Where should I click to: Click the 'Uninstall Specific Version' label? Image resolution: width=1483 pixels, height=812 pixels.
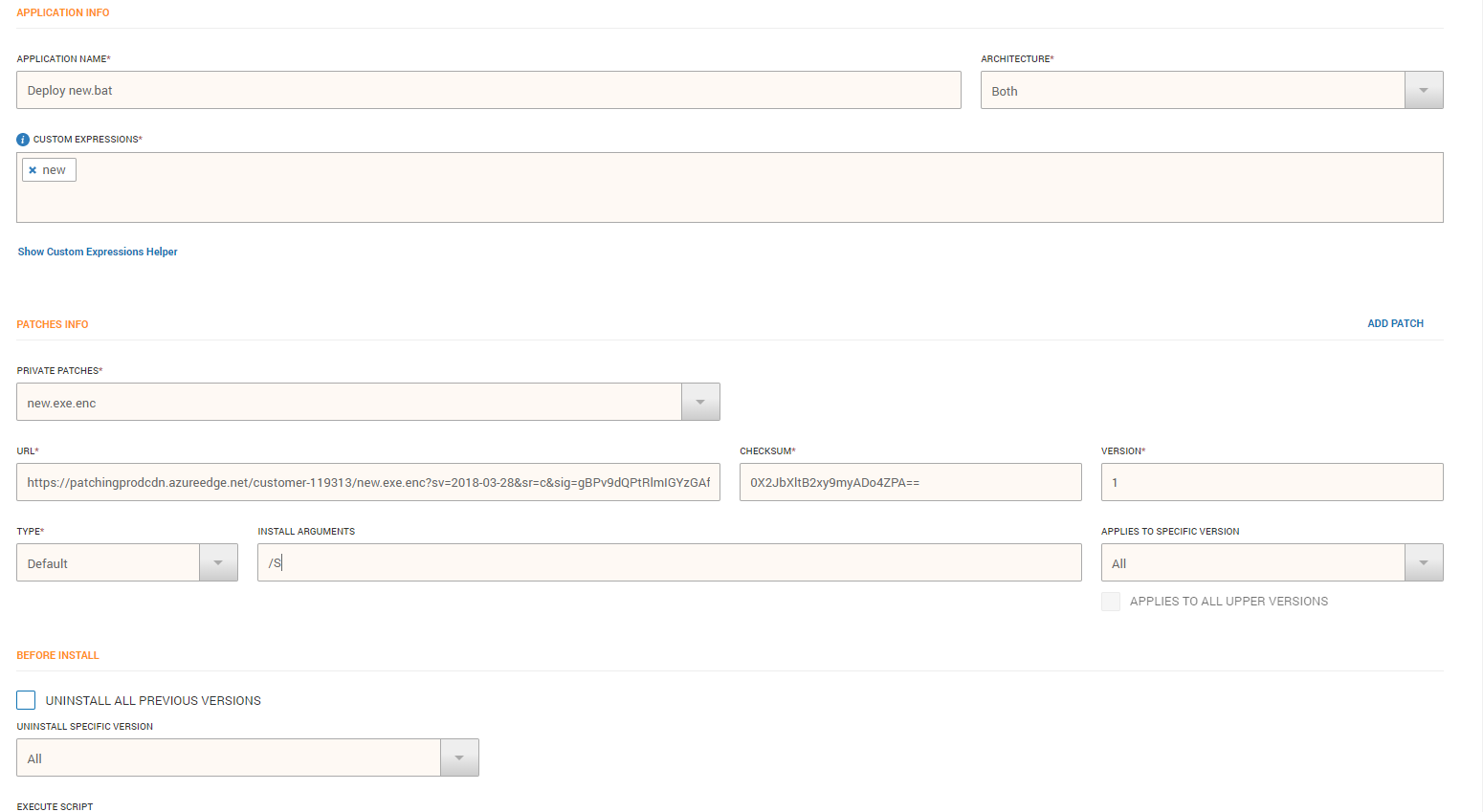click(x=85, y=726)
